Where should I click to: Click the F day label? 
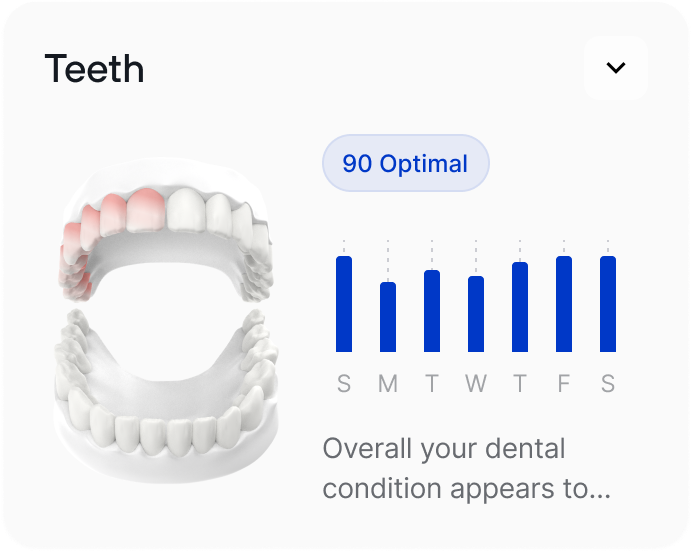coord(564,384)
